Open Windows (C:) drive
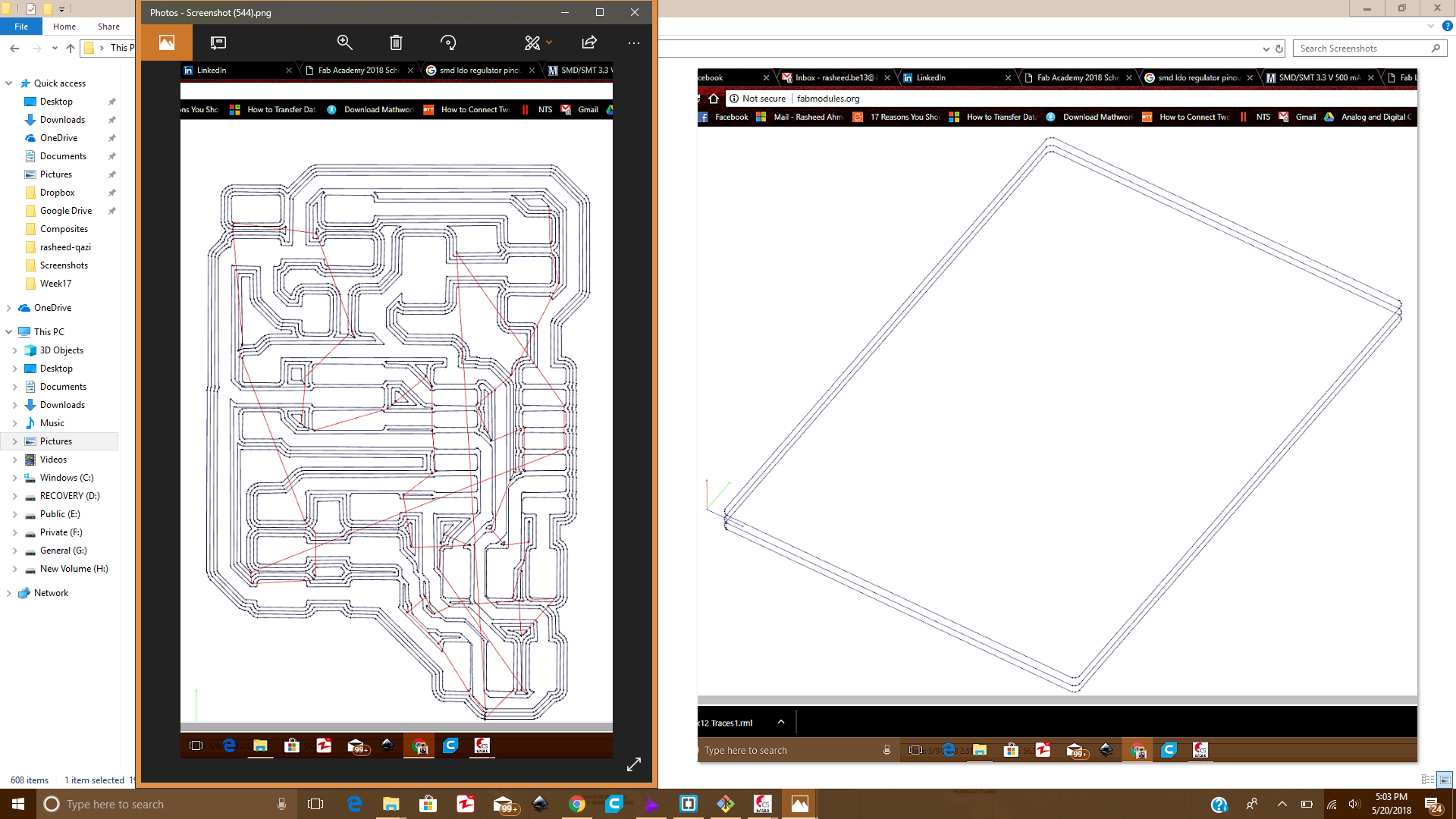 point(67,478)
